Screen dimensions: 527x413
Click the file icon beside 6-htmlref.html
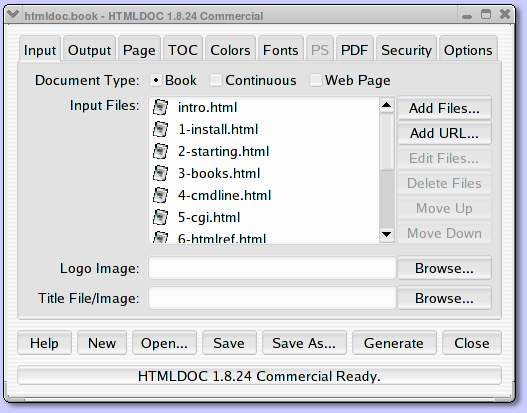[x=160, y=237]
